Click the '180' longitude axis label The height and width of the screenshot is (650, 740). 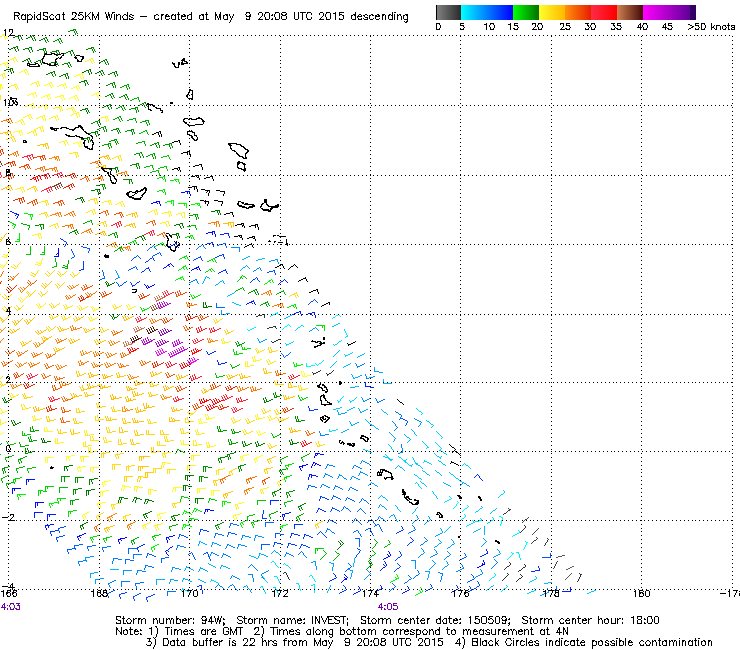[641, 593]
